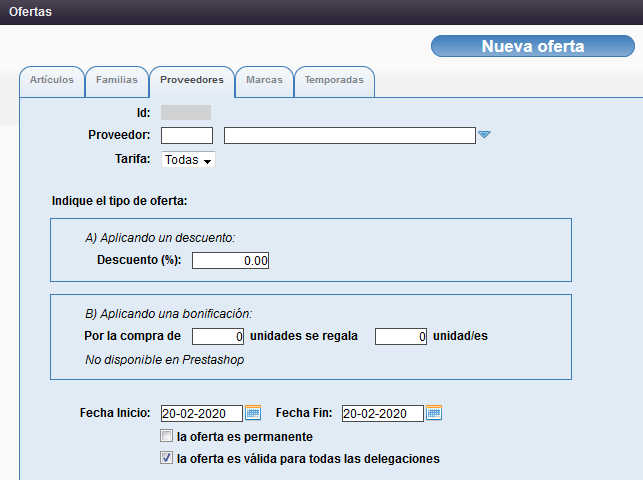Viewport: 643px width, 480px height.
Task: Switch to the Familias tab
Action: (x=116, y=80)
